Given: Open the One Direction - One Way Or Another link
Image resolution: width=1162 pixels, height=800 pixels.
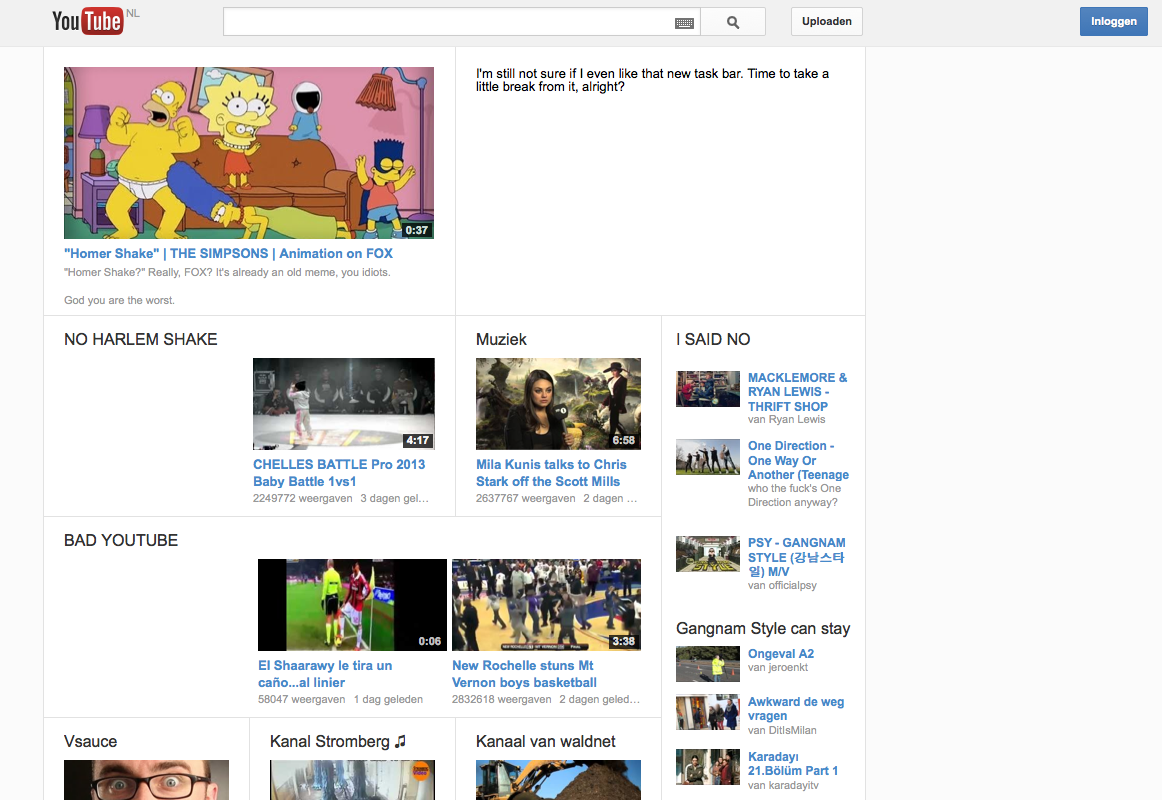Looking at the screenshot, I should coord(798,460).
